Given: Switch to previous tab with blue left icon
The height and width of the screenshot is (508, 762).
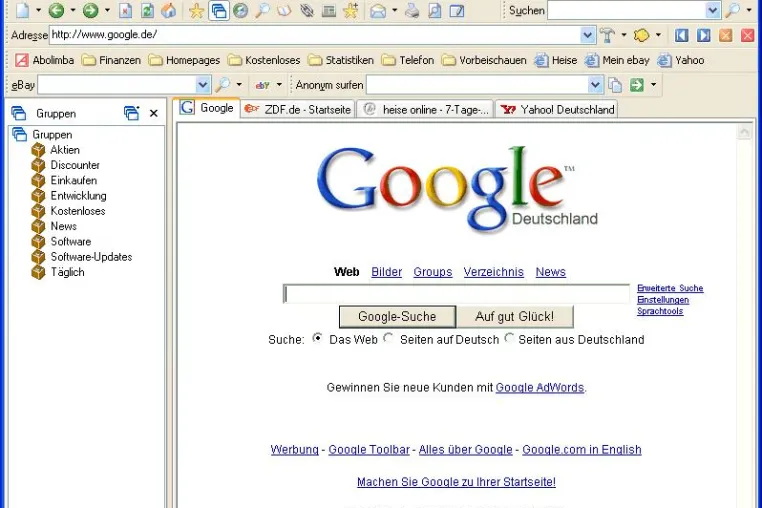Looking at the screenshot, I should click(x=681, y=35).
